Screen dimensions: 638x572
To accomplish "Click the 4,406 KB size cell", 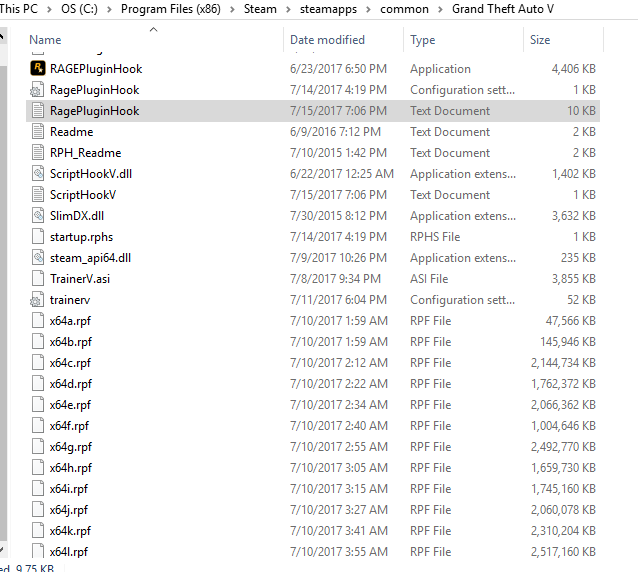I will (x=573, y=69).
